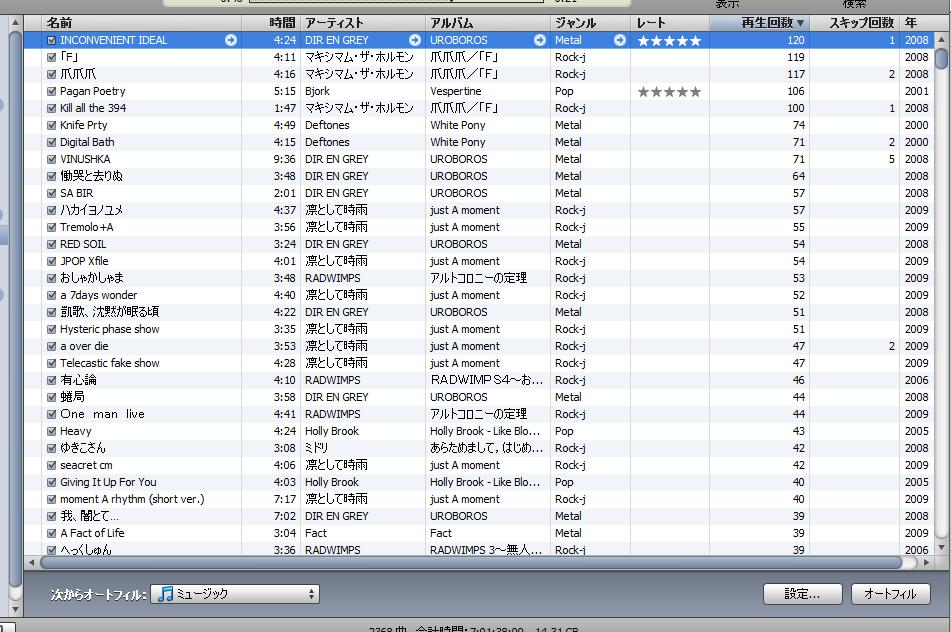Image resolution: width=951 pixels, height=632 pixels.
Task: Select the track Giving It Up For You
Action: 108,482
